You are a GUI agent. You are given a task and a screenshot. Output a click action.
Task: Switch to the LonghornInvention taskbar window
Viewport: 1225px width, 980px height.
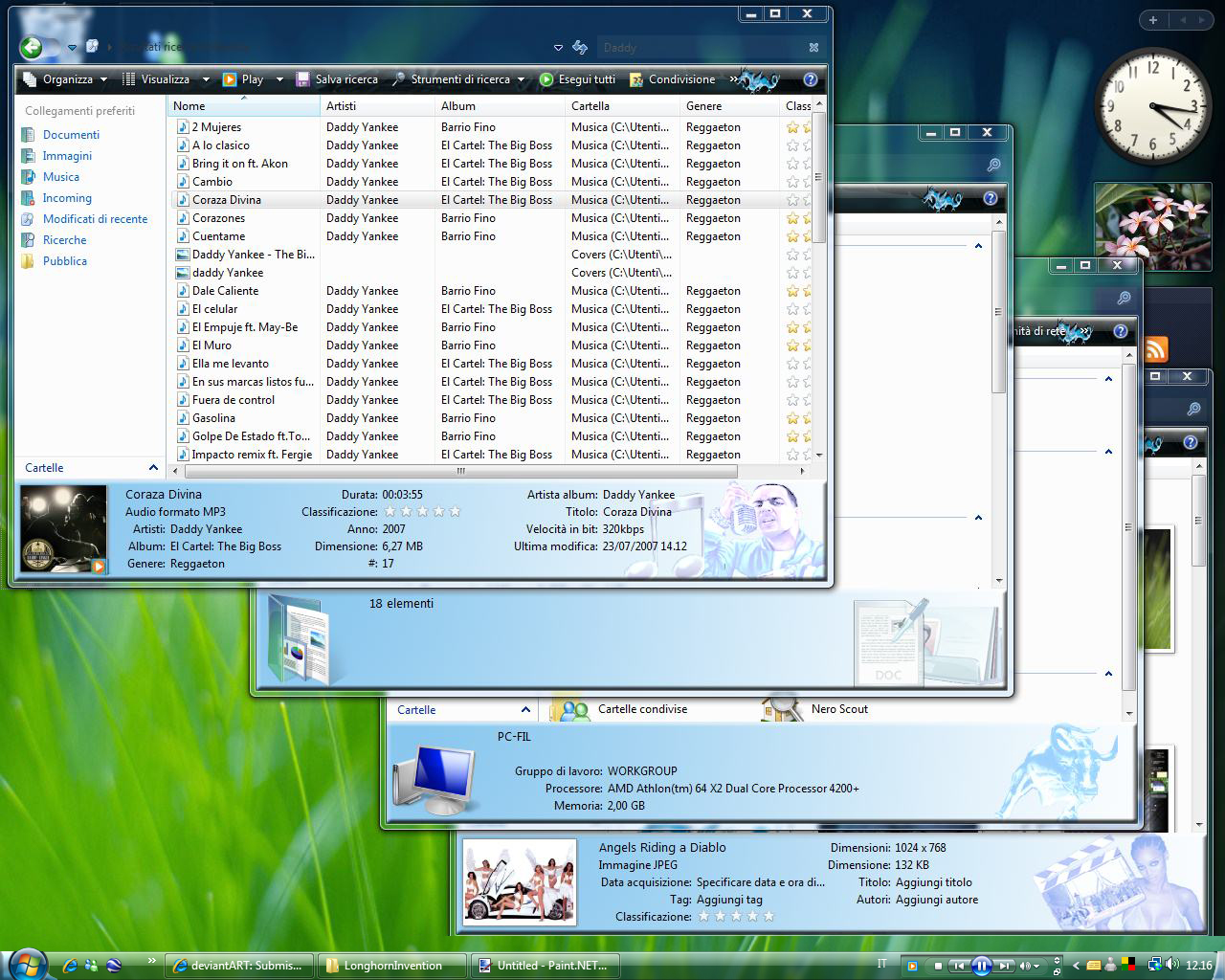click(392, 966)
